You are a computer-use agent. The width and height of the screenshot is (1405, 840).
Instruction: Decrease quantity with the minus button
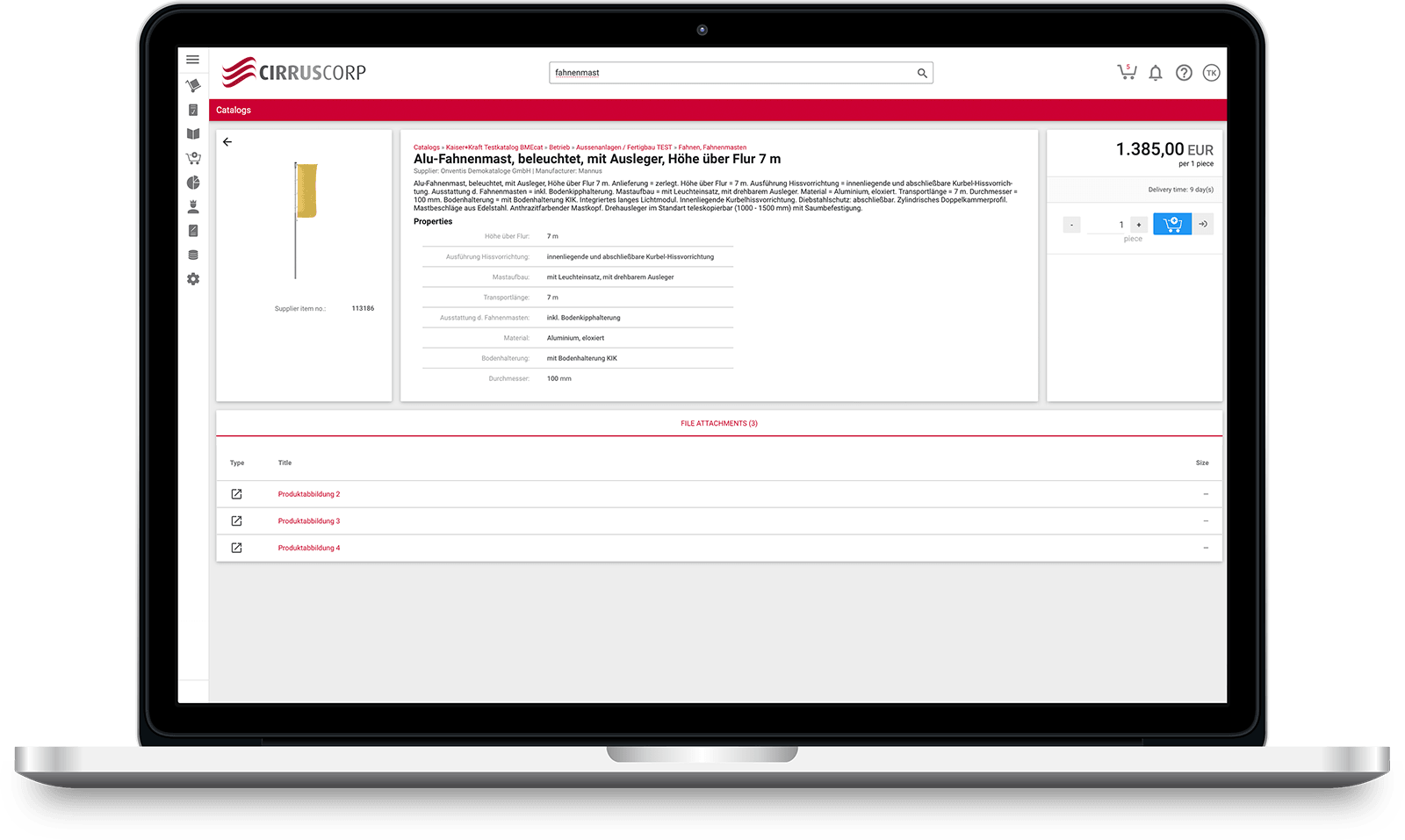pos(1071,225)
